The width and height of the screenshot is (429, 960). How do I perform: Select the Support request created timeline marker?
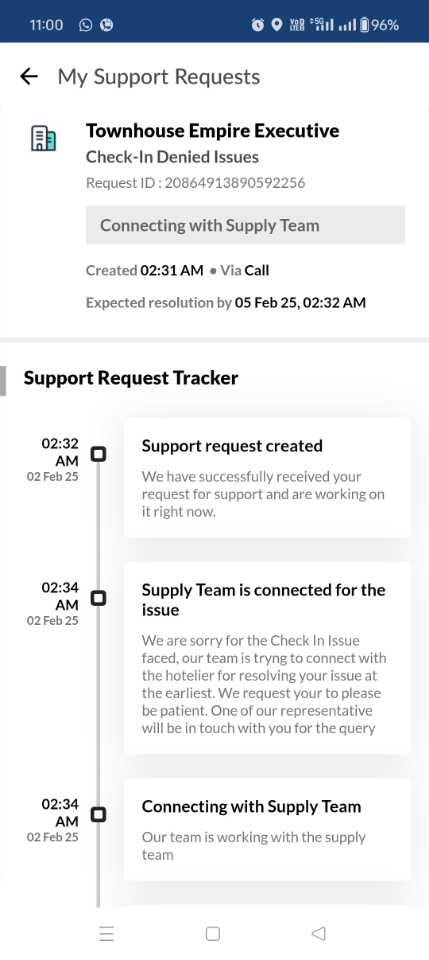tap(98, 454)
